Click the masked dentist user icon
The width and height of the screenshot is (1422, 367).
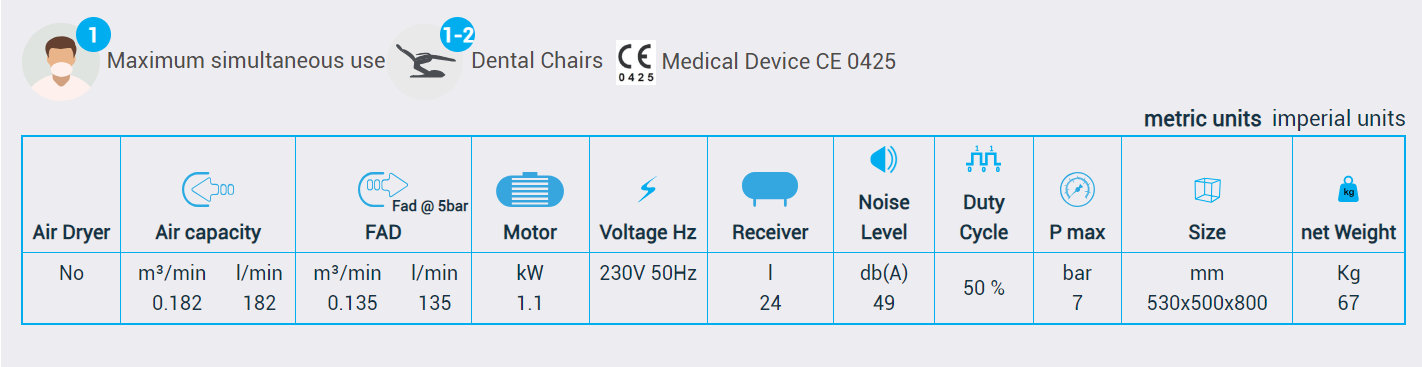pos(59,62)
